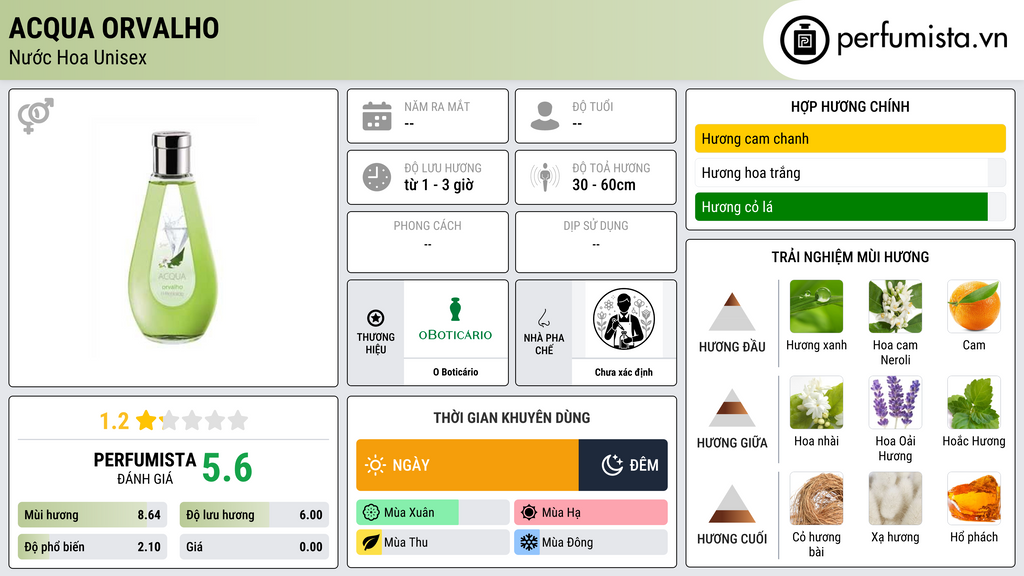Select the Mùa Xuân season bar
Screen dimensions: 1024x576
point(432,513)
